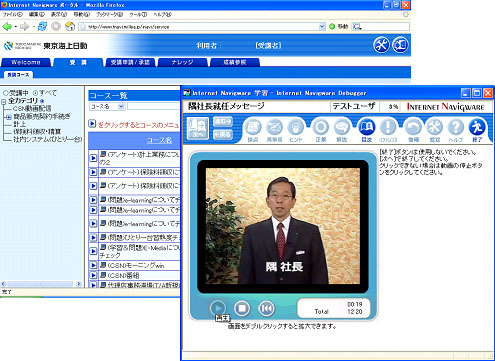
Task: Click Firefox back arrow button
Action: (7, 26)
